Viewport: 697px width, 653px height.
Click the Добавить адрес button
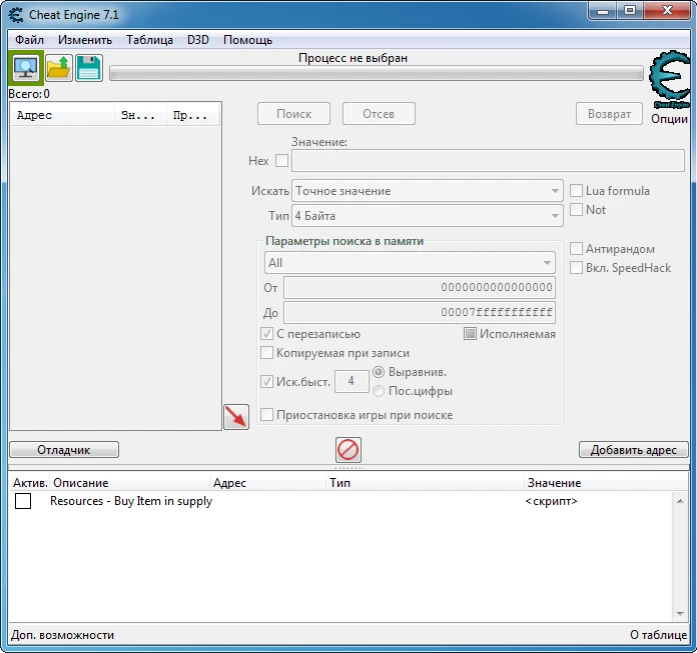[633, 450]
